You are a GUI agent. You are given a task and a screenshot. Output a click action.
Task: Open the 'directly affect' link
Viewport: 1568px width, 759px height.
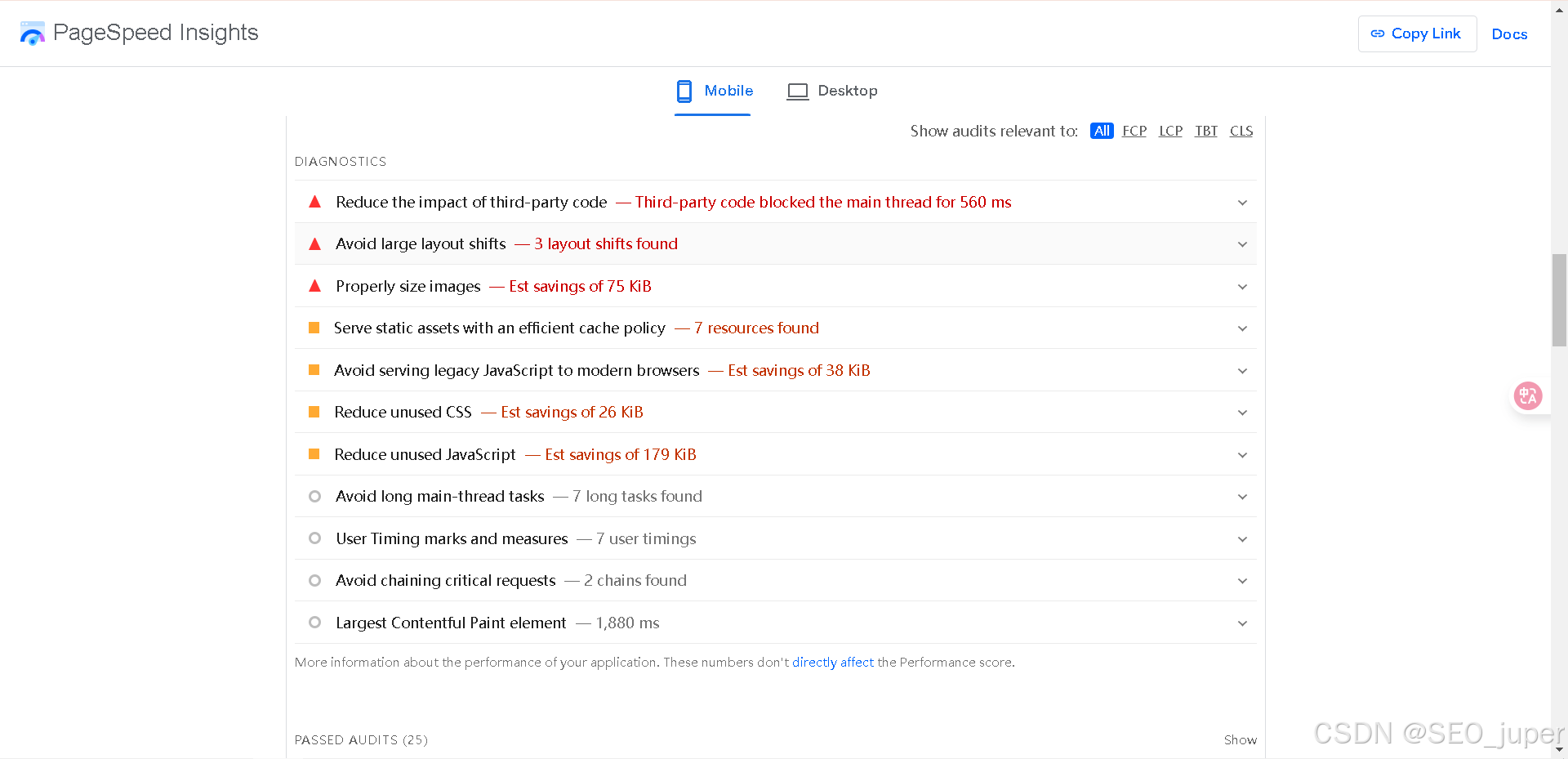click(833, 662)
